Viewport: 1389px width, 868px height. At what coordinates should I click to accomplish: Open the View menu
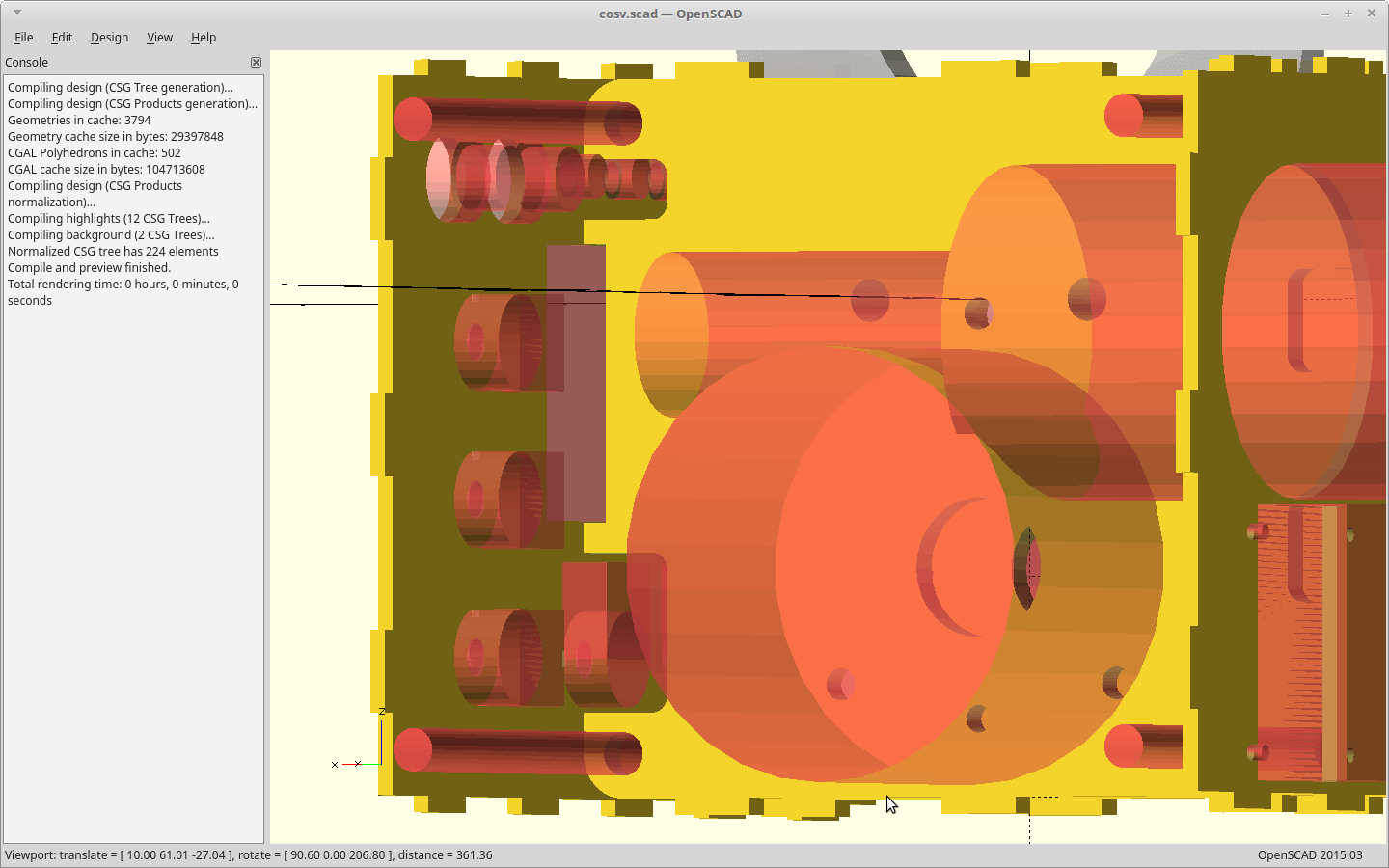(x=159, y=38)
